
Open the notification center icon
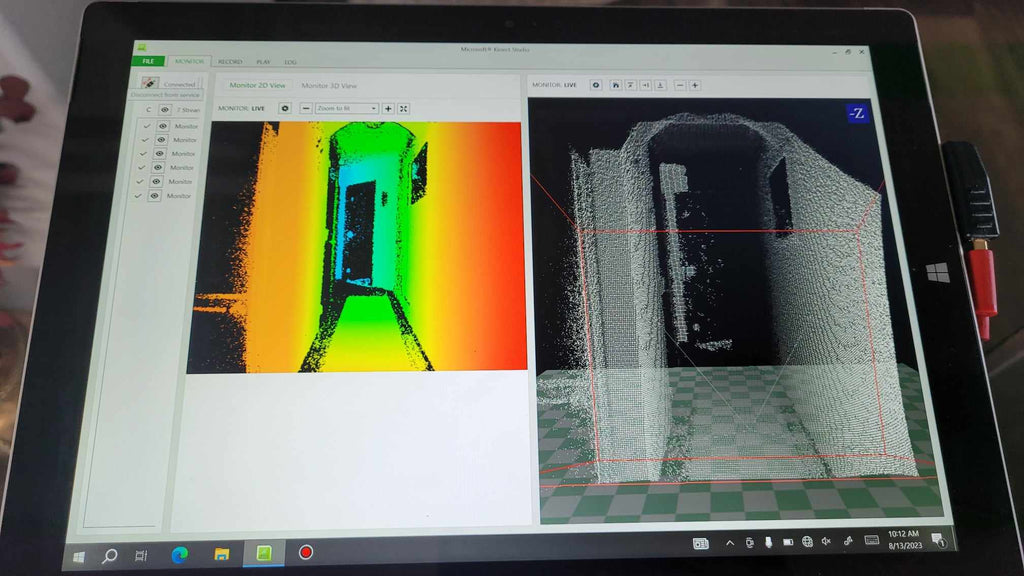click(x=938, y=539)
